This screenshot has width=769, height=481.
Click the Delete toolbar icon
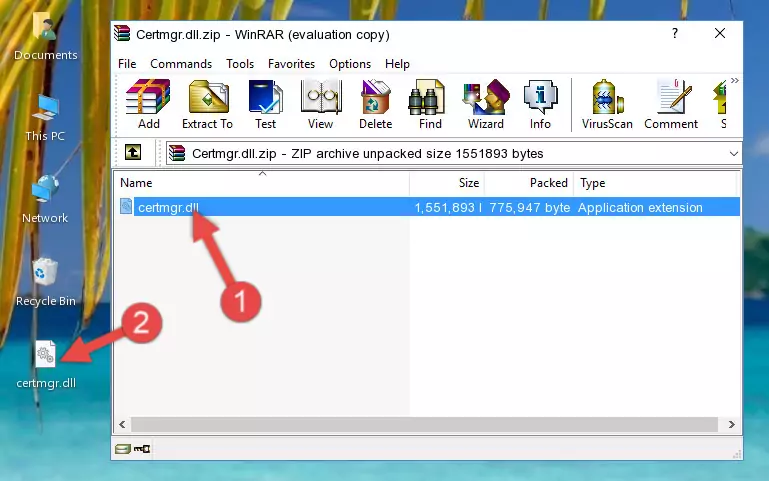(376, 104)
